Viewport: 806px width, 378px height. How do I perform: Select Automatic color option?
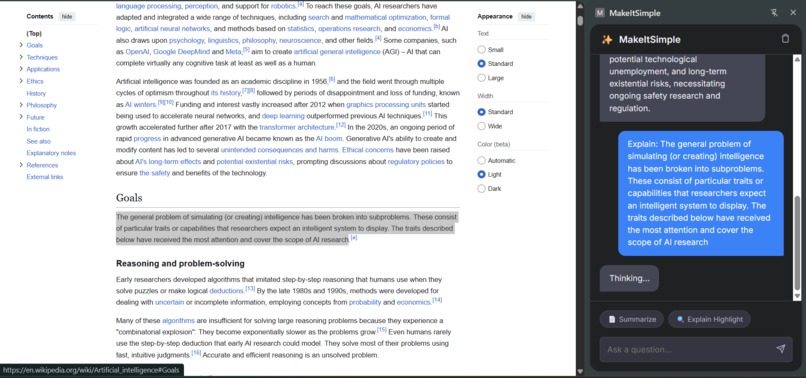[x=482, y=161]
